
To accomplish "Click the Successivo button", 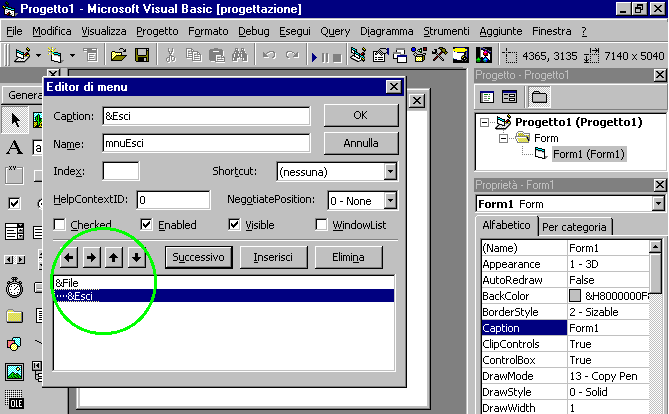I will pyautogui.click(x=198, y=257).
